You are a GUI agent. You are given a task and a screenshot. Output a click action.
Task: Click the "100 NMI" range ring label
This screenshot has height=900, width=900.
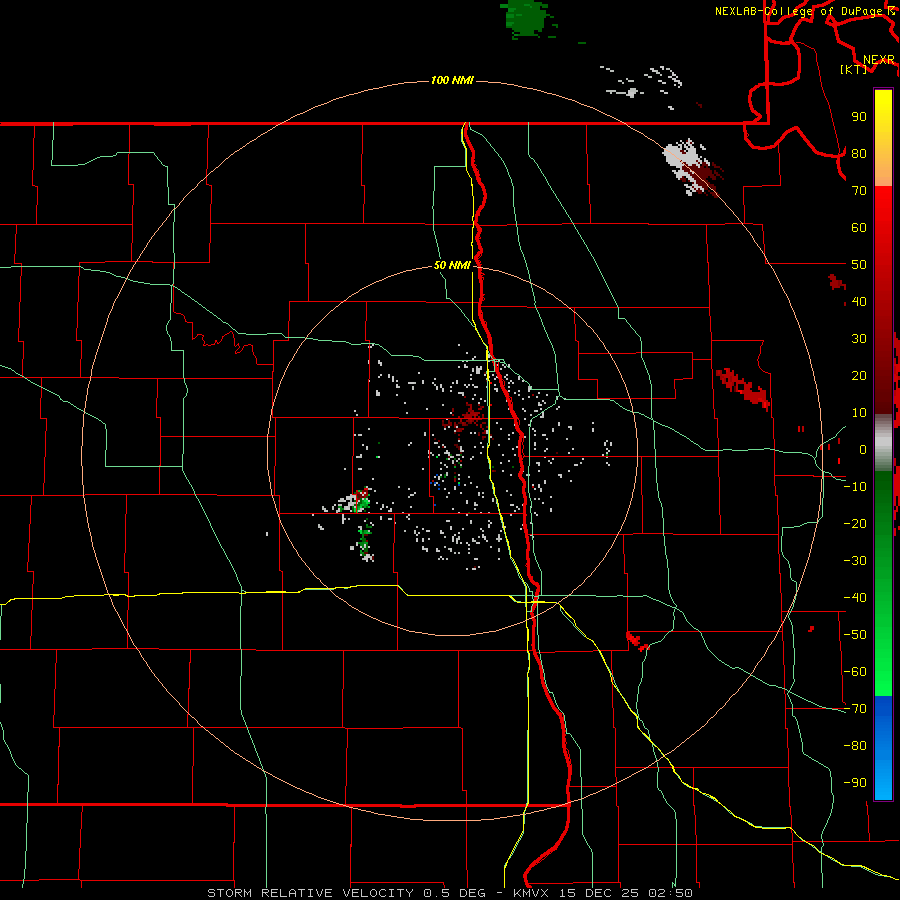(452, 80)
